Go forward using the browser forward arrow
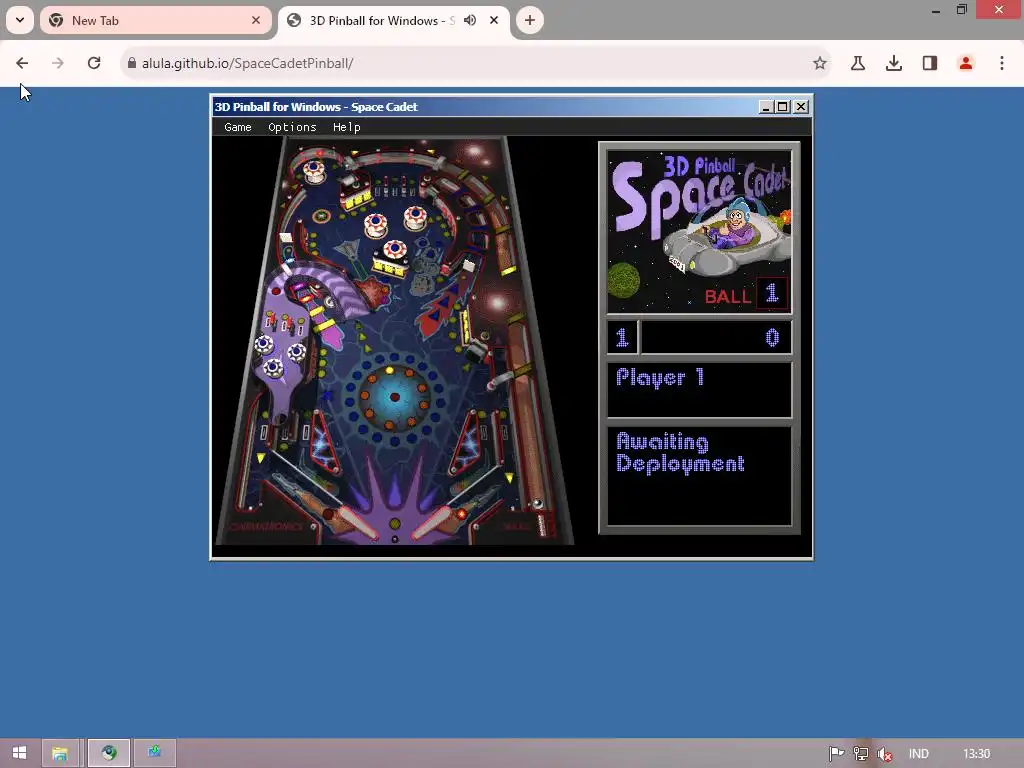1024x768 pixels. tap(58, 63)
